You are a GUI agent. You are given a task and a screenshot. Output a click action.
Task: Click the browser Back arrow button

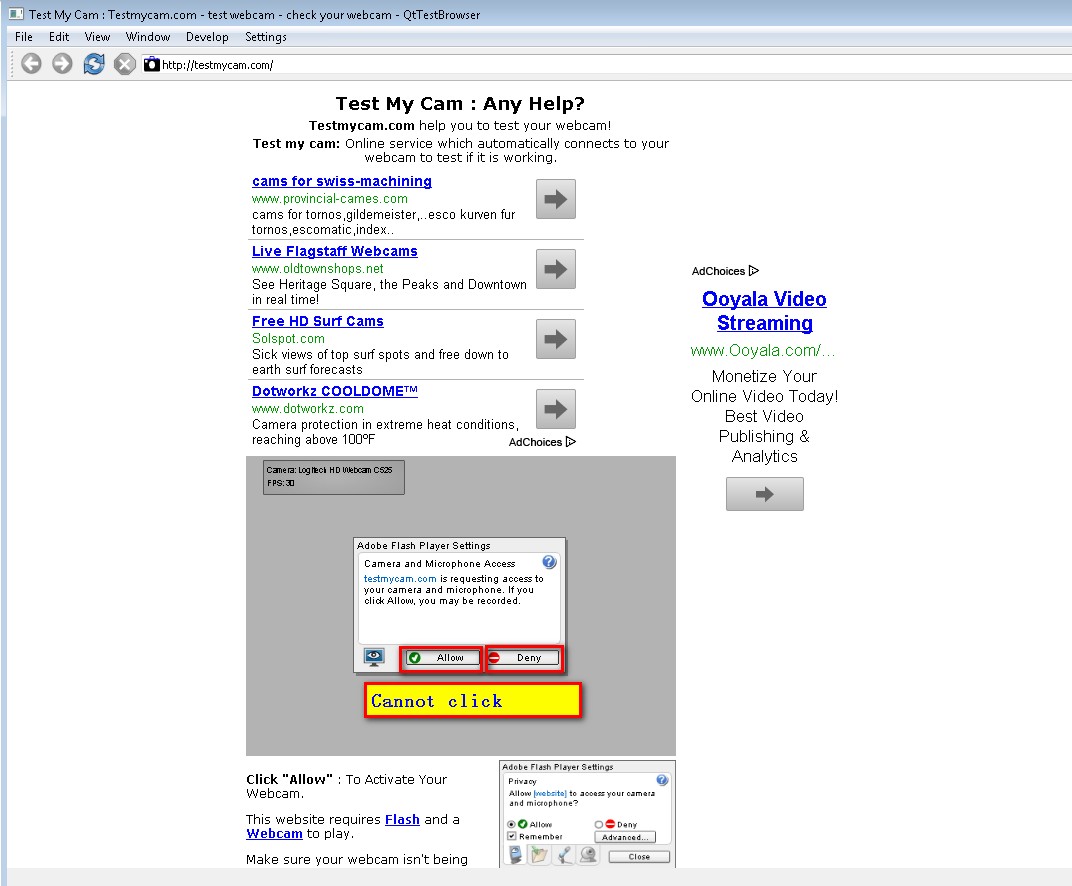pyautogui.click(x=32, y=64)
